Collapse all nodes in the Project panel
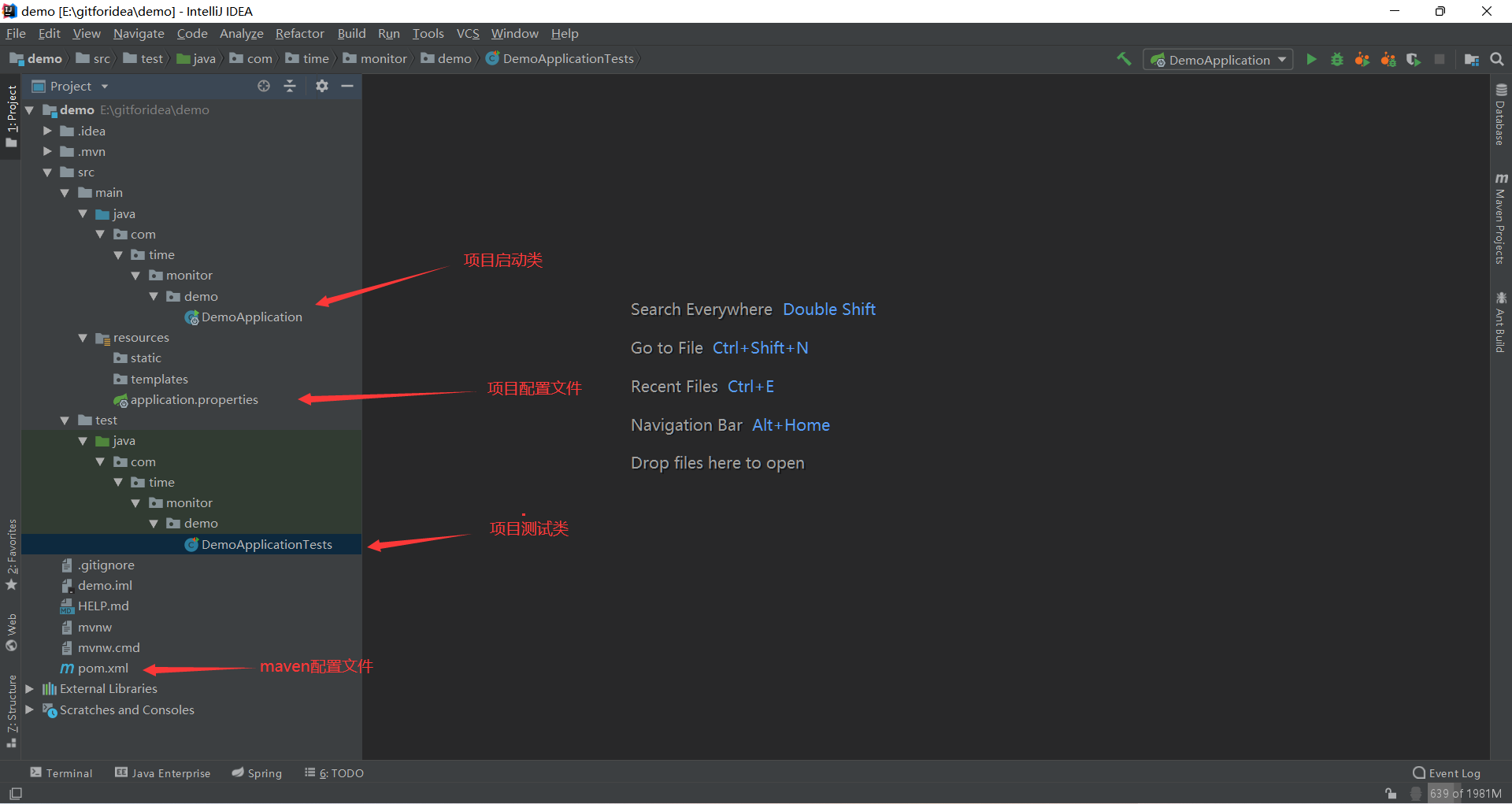The image size is (1512, 804). click(x=290, y=86)
